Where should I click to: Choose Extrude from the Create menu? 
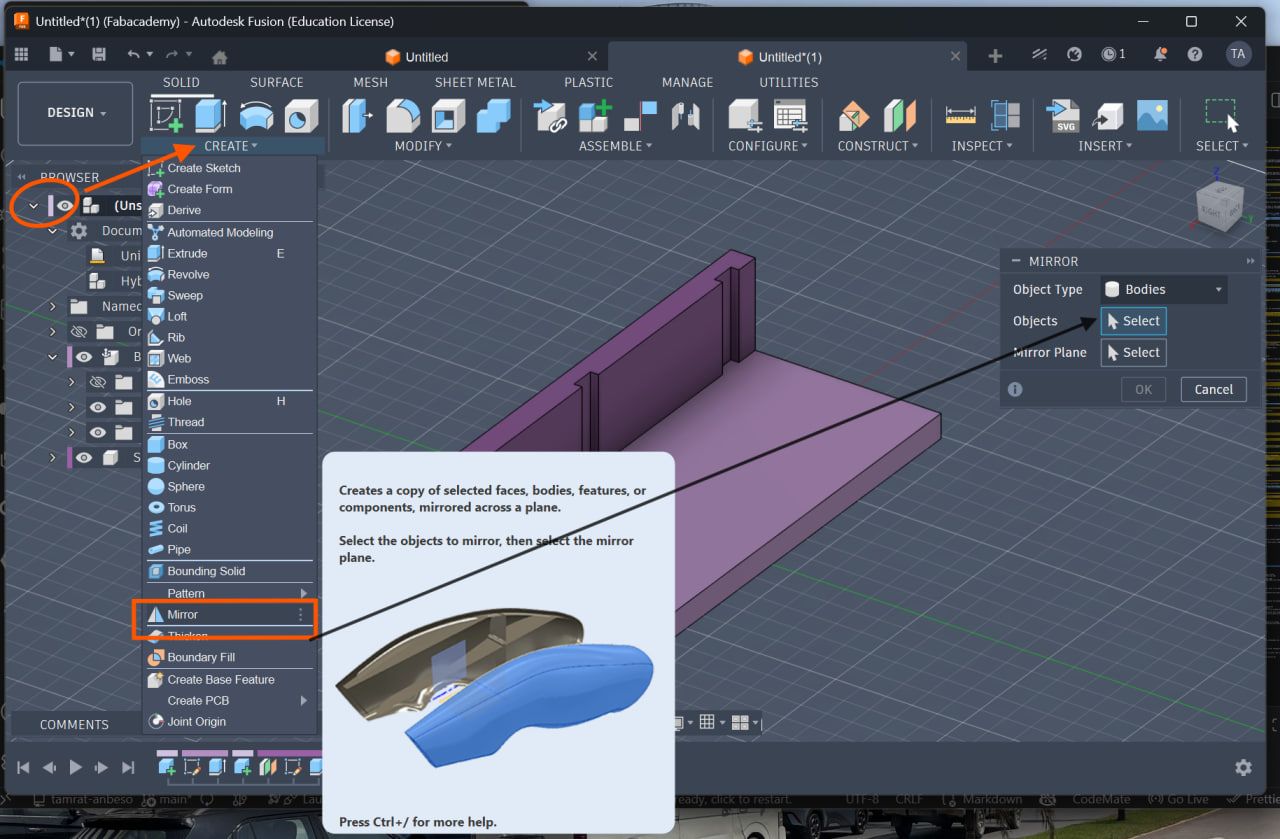(x=228, y=254)
